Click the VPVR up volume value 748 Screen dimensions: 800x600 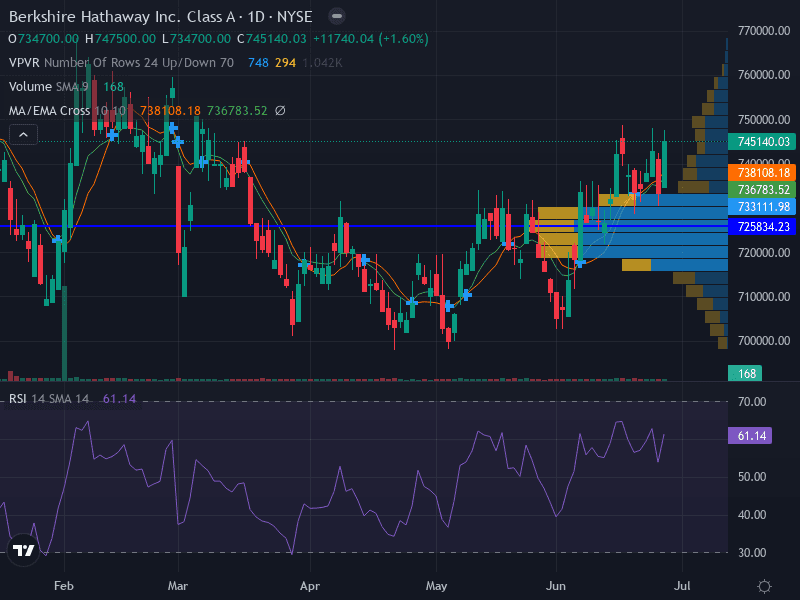click(258, 63)
